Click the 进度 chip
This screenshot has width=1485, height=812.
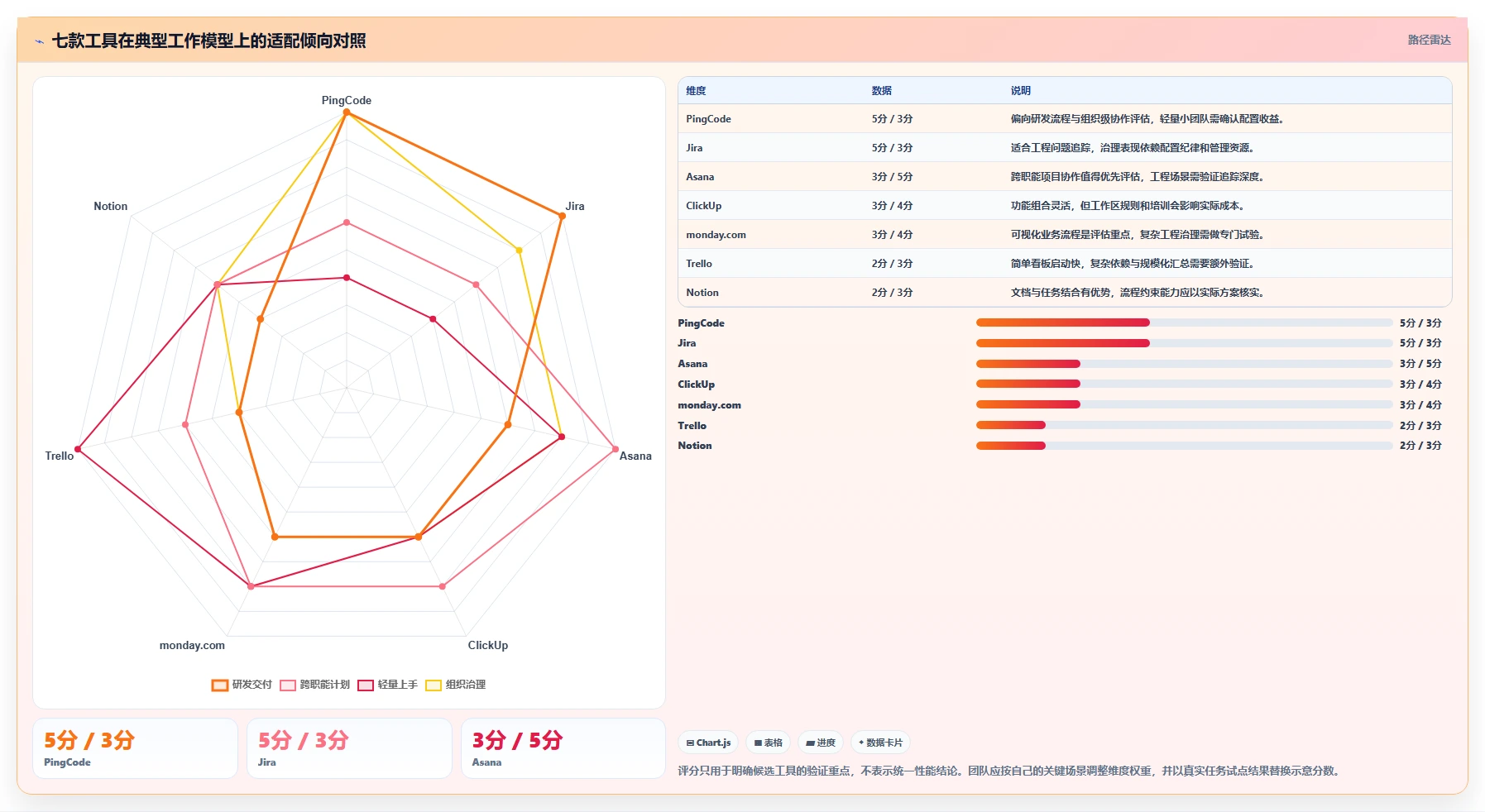[821, 743]
